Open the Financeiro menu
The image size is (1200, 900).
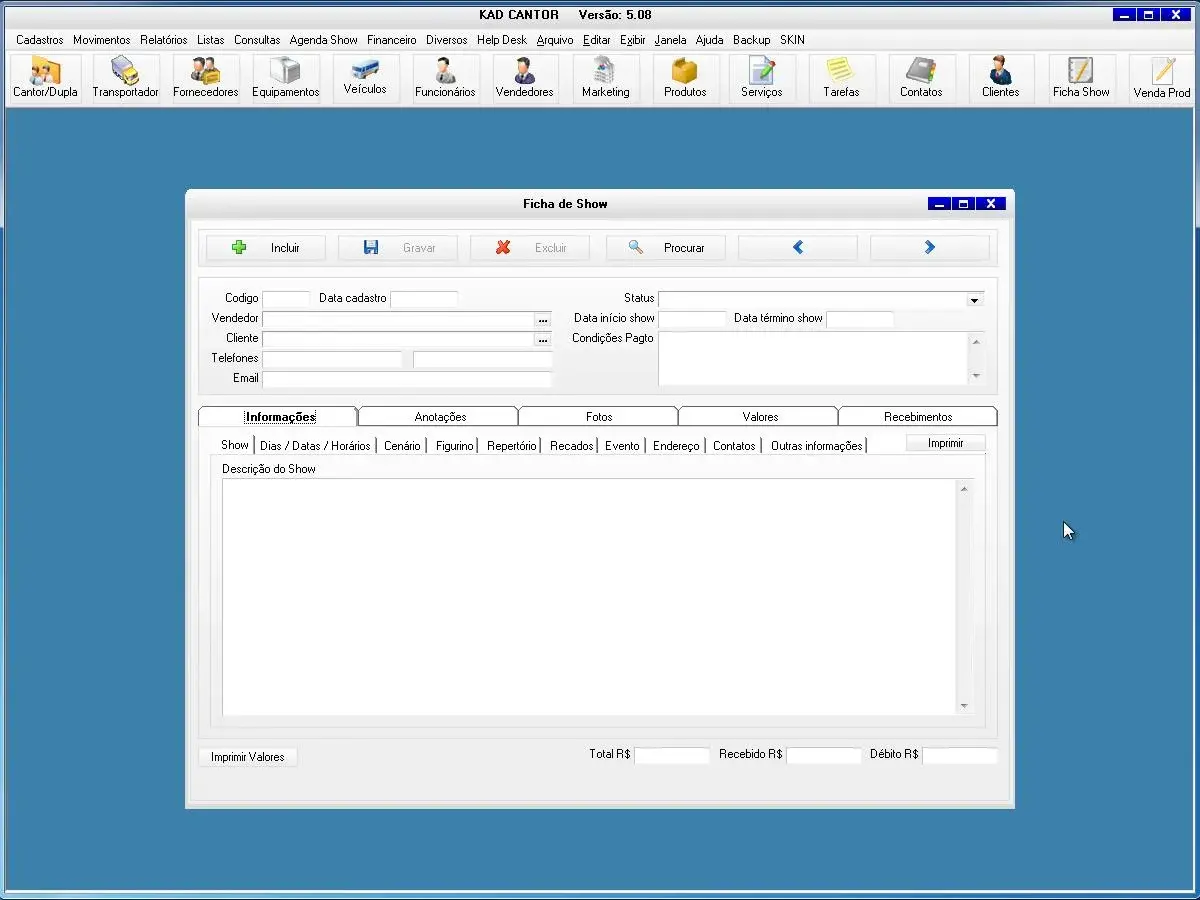[x=391, y=40]
